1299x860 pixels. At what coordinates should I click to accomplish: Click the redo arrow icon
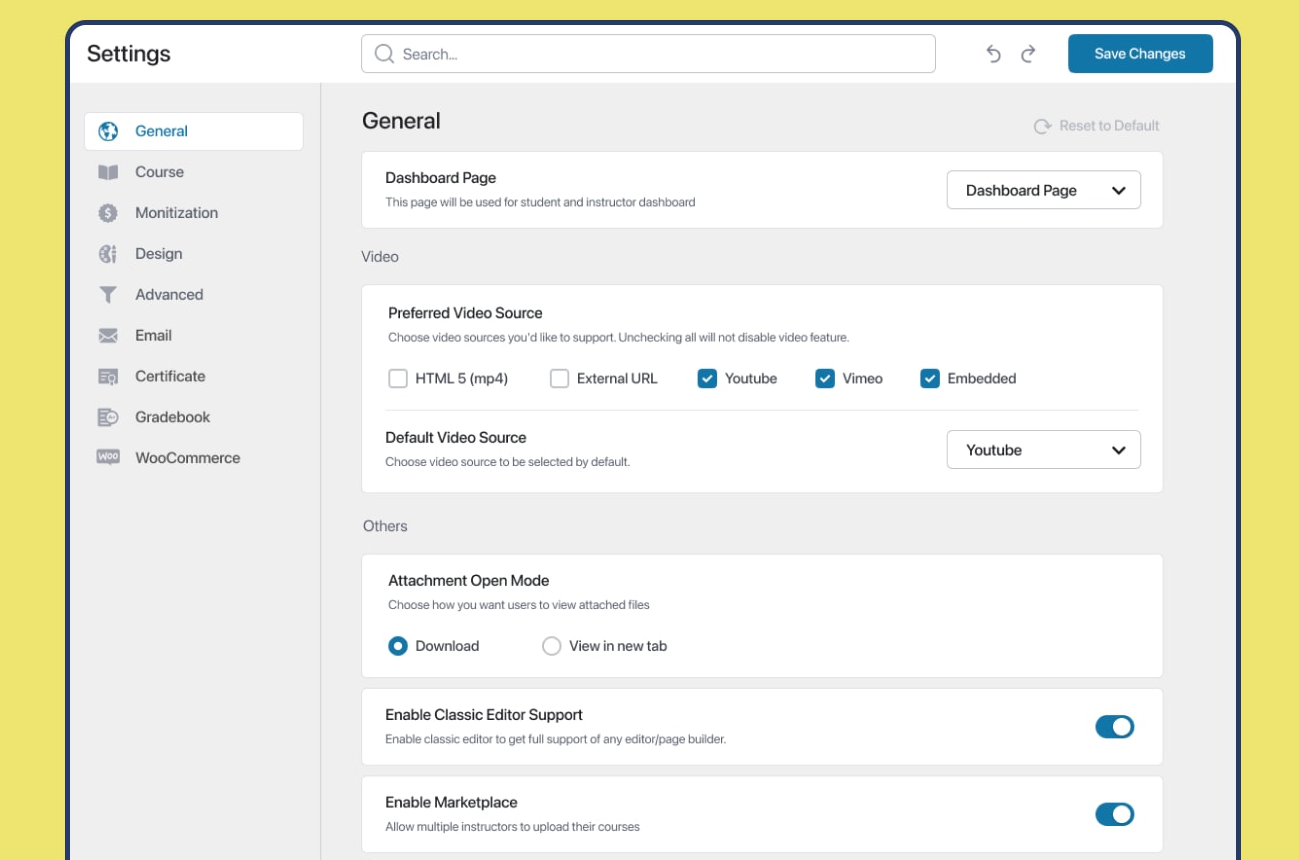(1028, 54)
